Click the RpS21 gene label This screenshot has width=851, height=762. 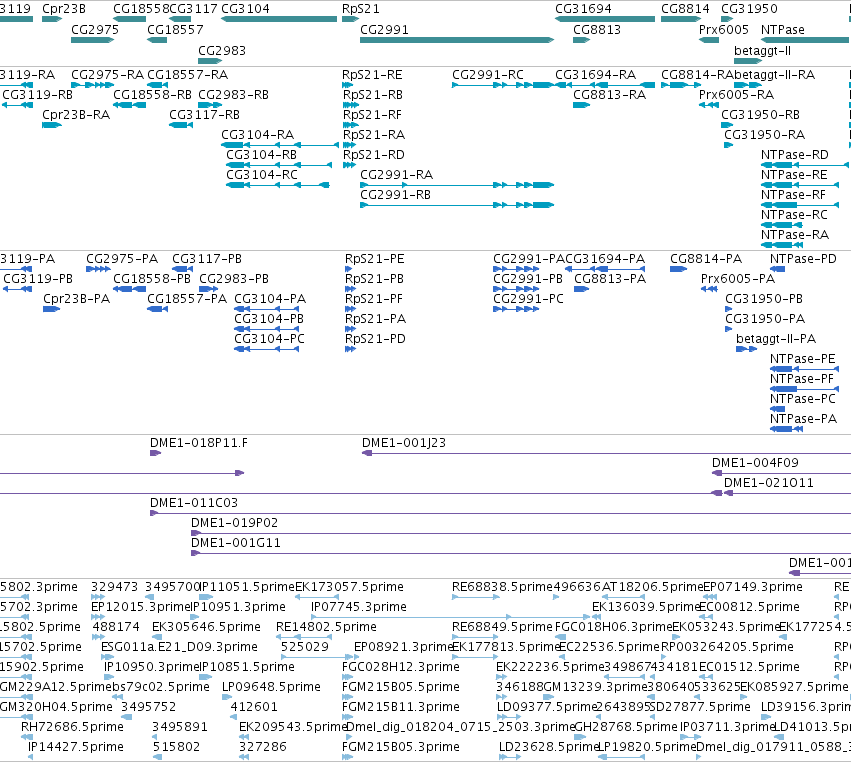click(361, 9)
